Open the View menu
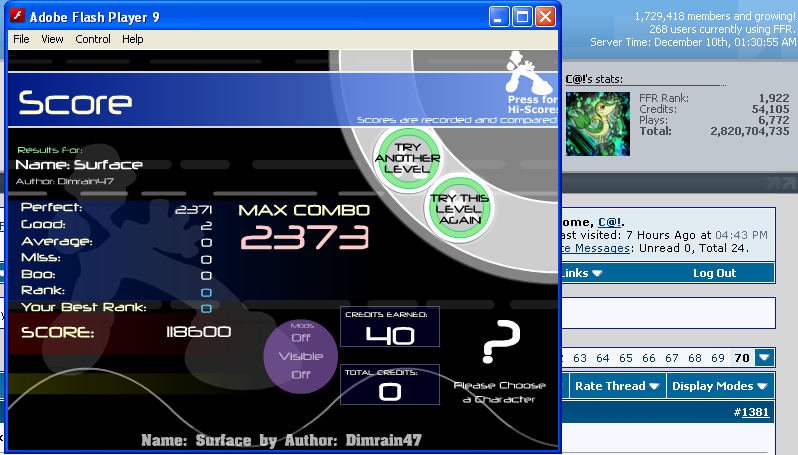 52,39
